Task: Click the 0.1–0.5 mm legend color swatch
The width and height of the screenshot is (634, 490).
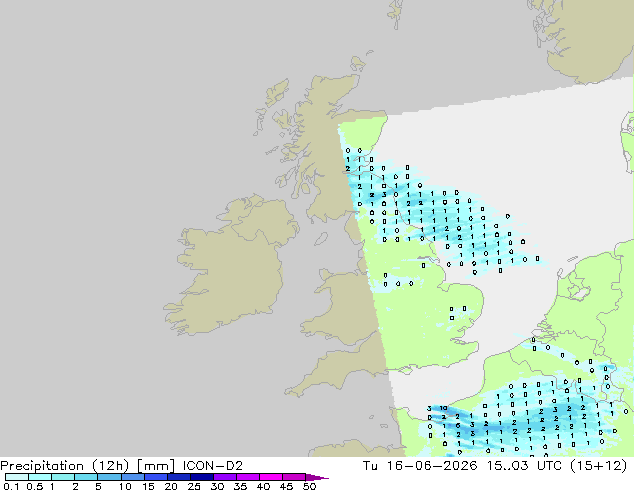Action: pyautogui.click(x=17, y=477)
